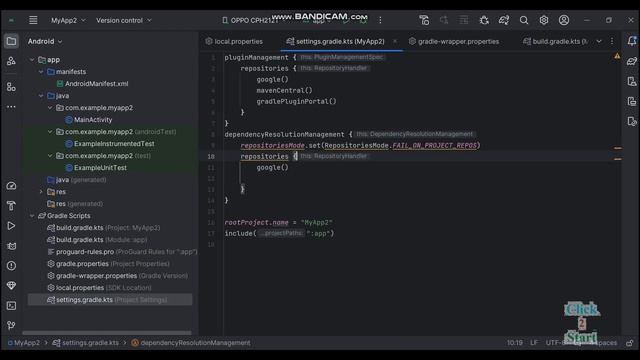Sync project with Gradle files
The height and width of the screenshot is (360, 640).
click(504, 20)
